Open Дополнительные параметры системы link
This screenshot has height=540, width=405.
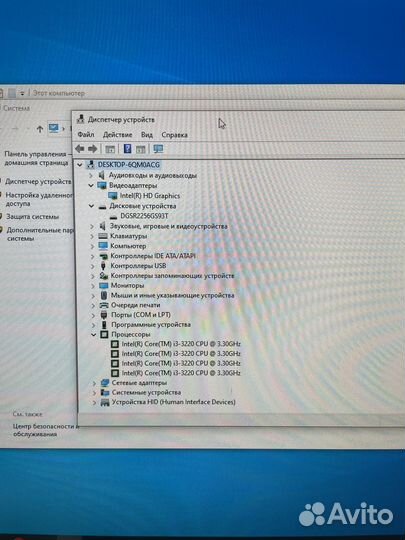[40, 234]
